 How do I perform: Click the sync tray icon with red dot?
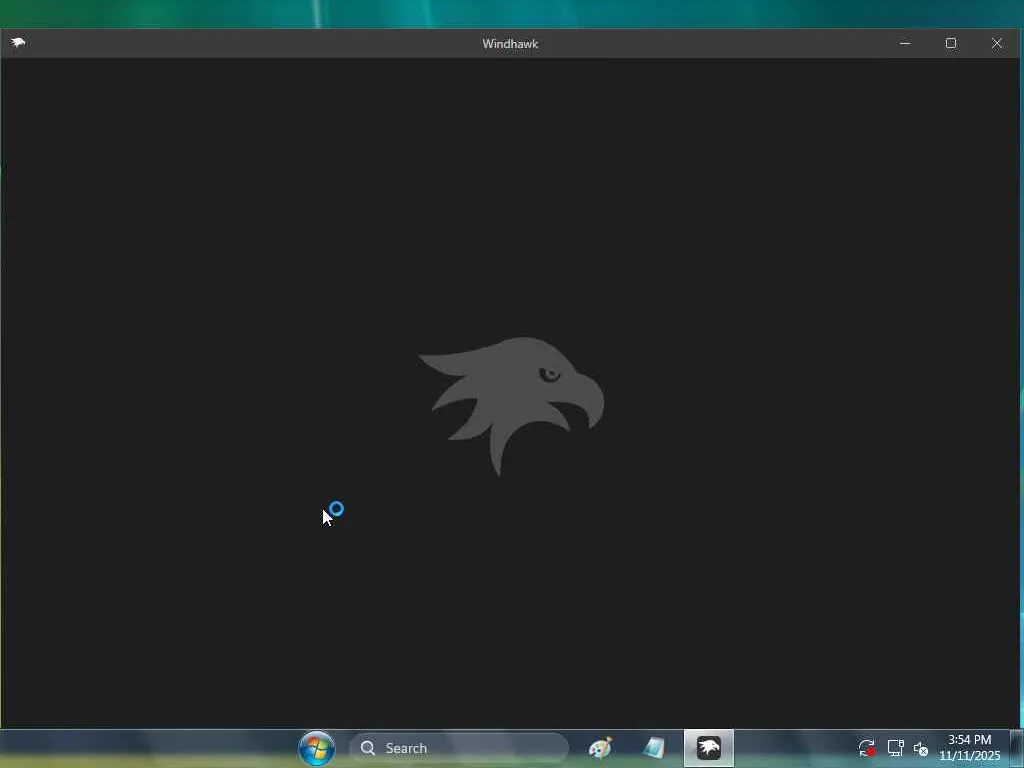point(867,748)
